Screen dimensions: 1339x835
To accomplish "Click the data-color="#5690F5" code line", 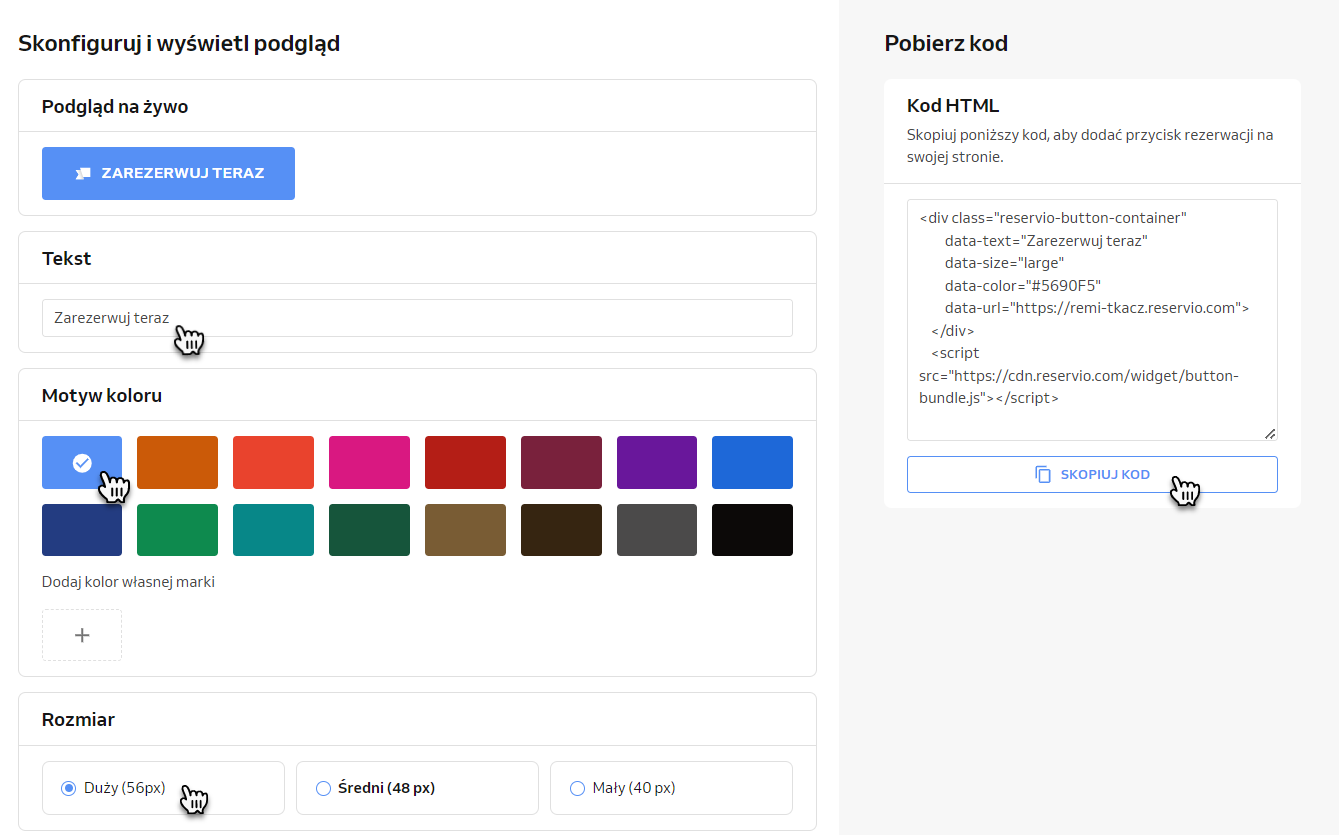I will [x=1023, y=285].
